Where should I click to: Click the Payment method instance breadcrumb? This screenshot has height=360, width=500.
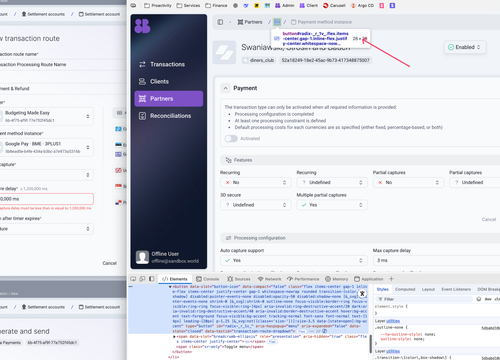click(x=321, y=22)
